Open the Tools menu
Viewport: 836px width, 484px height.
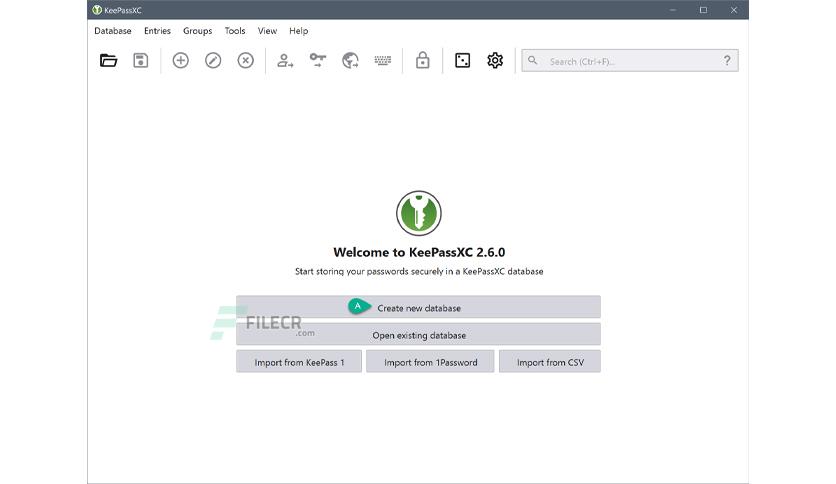coord(235,31)
